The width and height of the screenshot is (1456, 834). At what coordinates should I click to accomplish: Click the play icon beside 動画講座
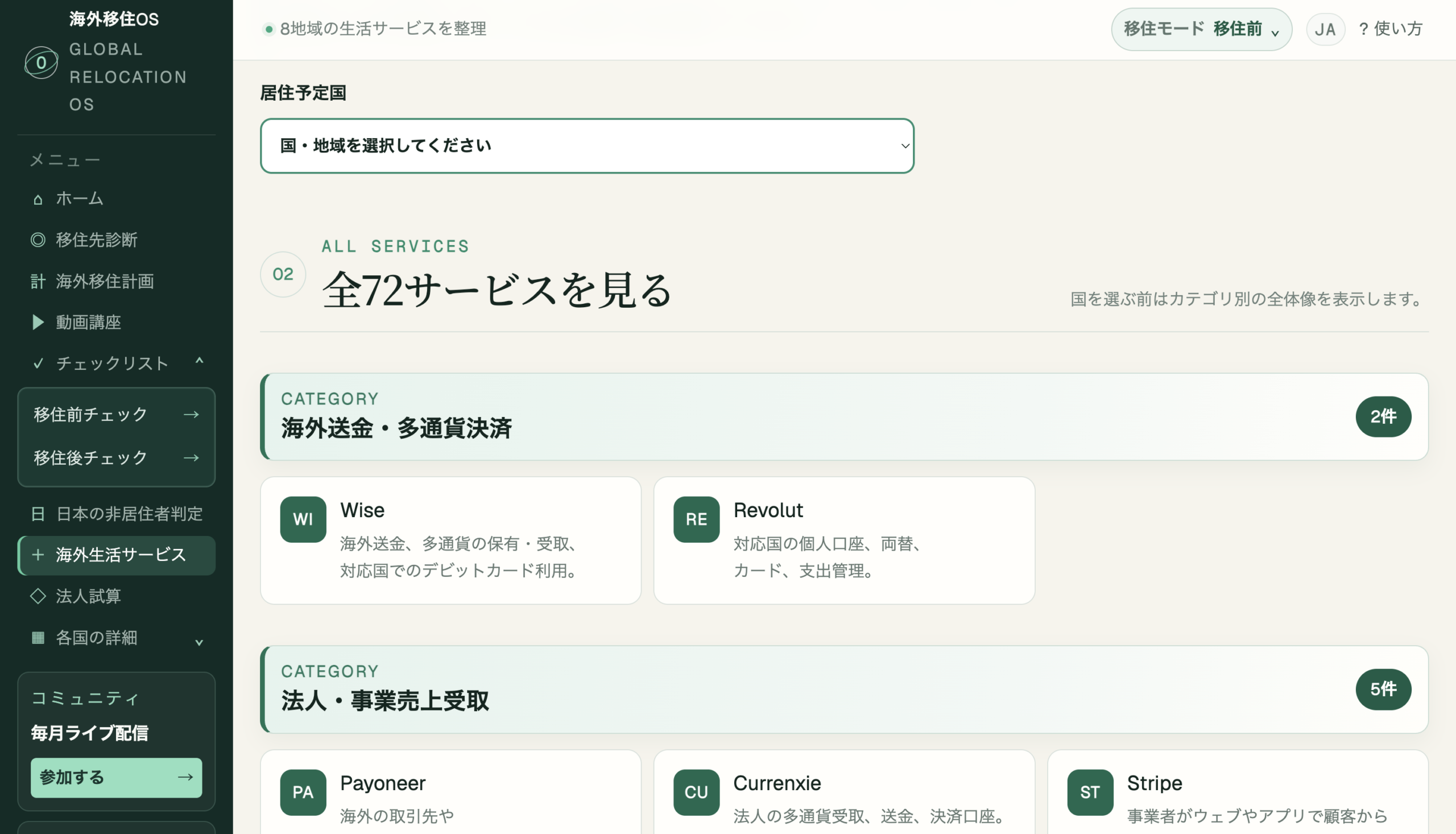coord(38,323)
